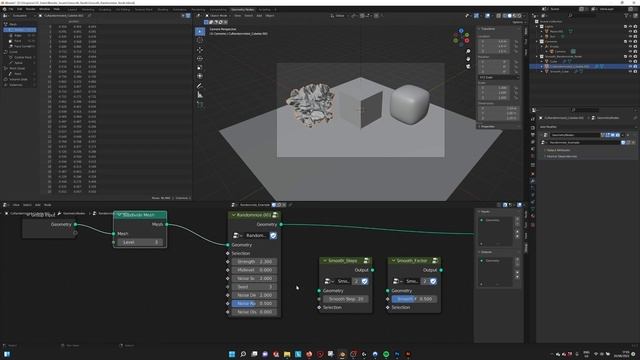Open viewport Object menu

point(270,16)
